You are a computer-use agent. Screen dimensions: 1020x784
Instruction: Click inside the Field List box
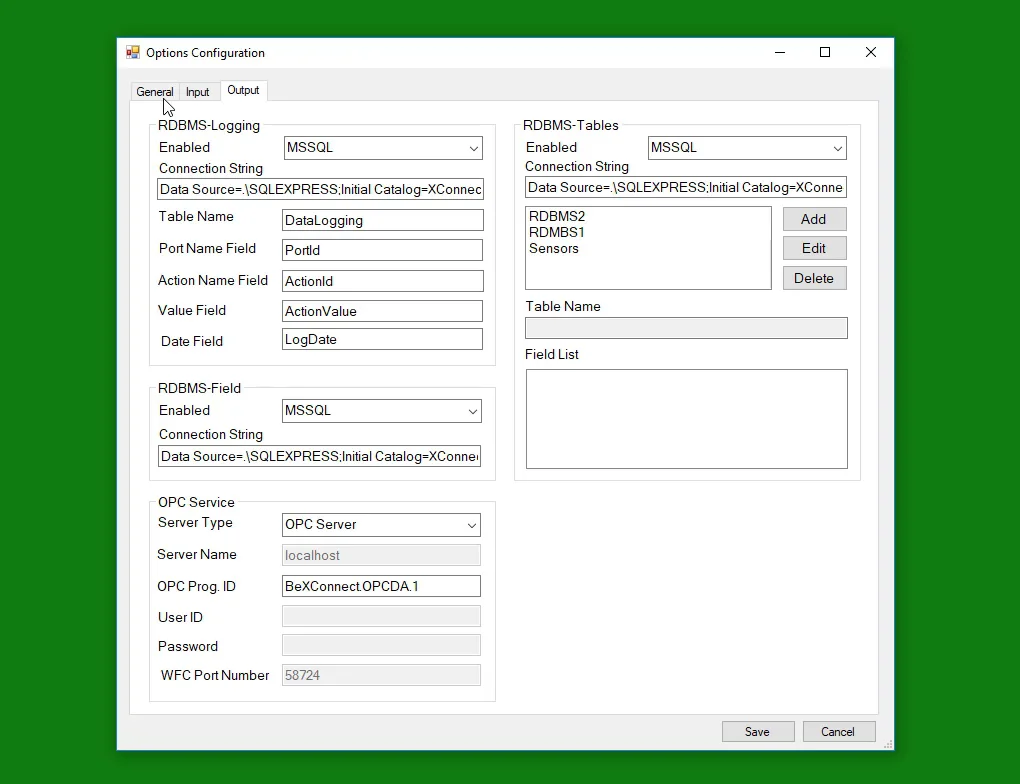(x=687, y=419)
